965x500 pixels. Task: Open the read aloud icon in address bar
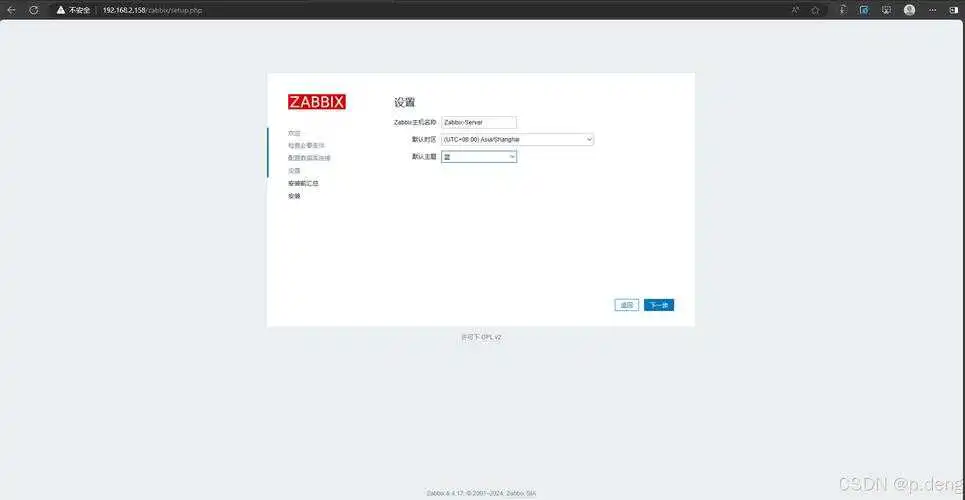[796, 10]
